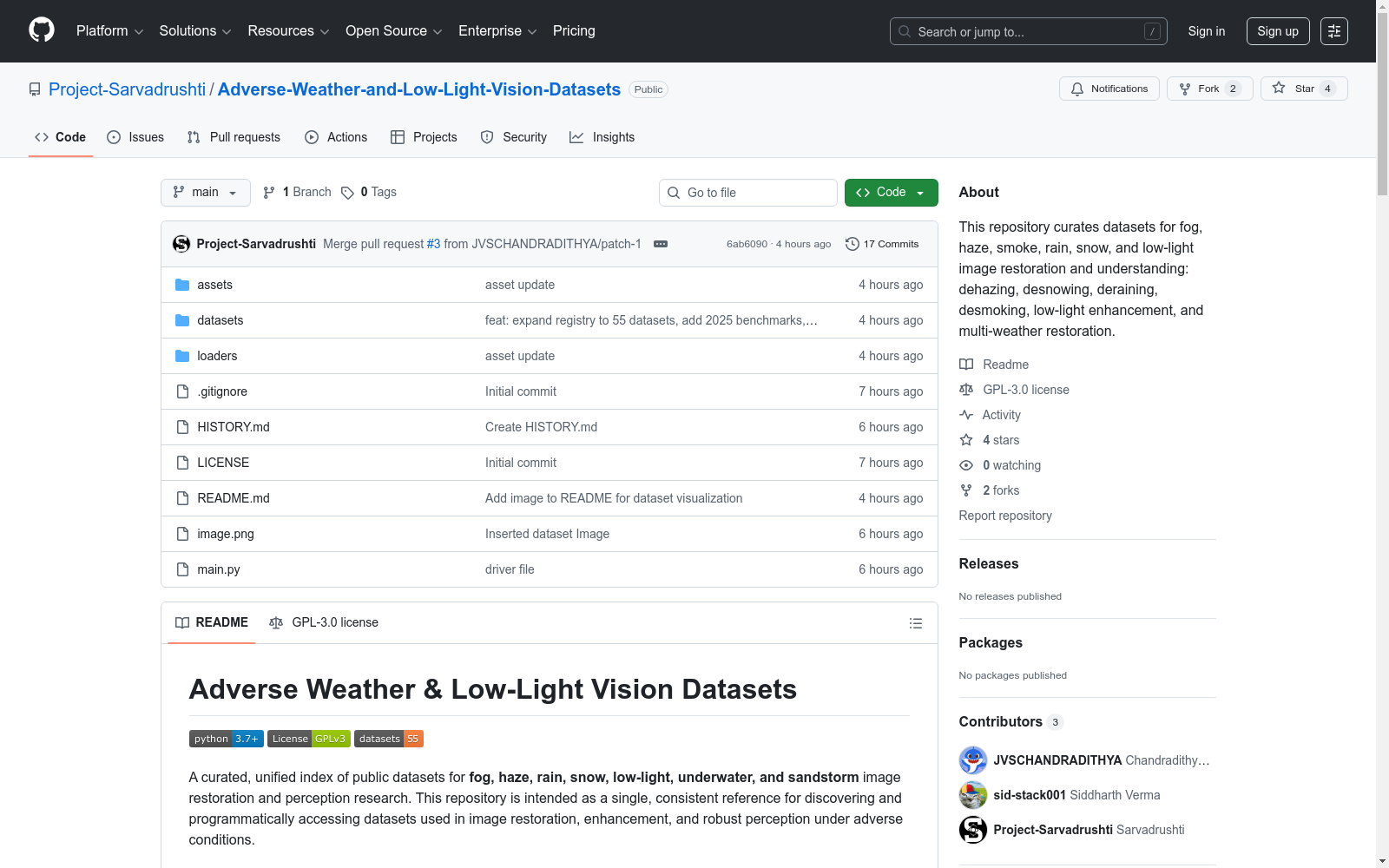Open the Releases heading link
This screenshot has width=1389, height=868.
(989, 563)
